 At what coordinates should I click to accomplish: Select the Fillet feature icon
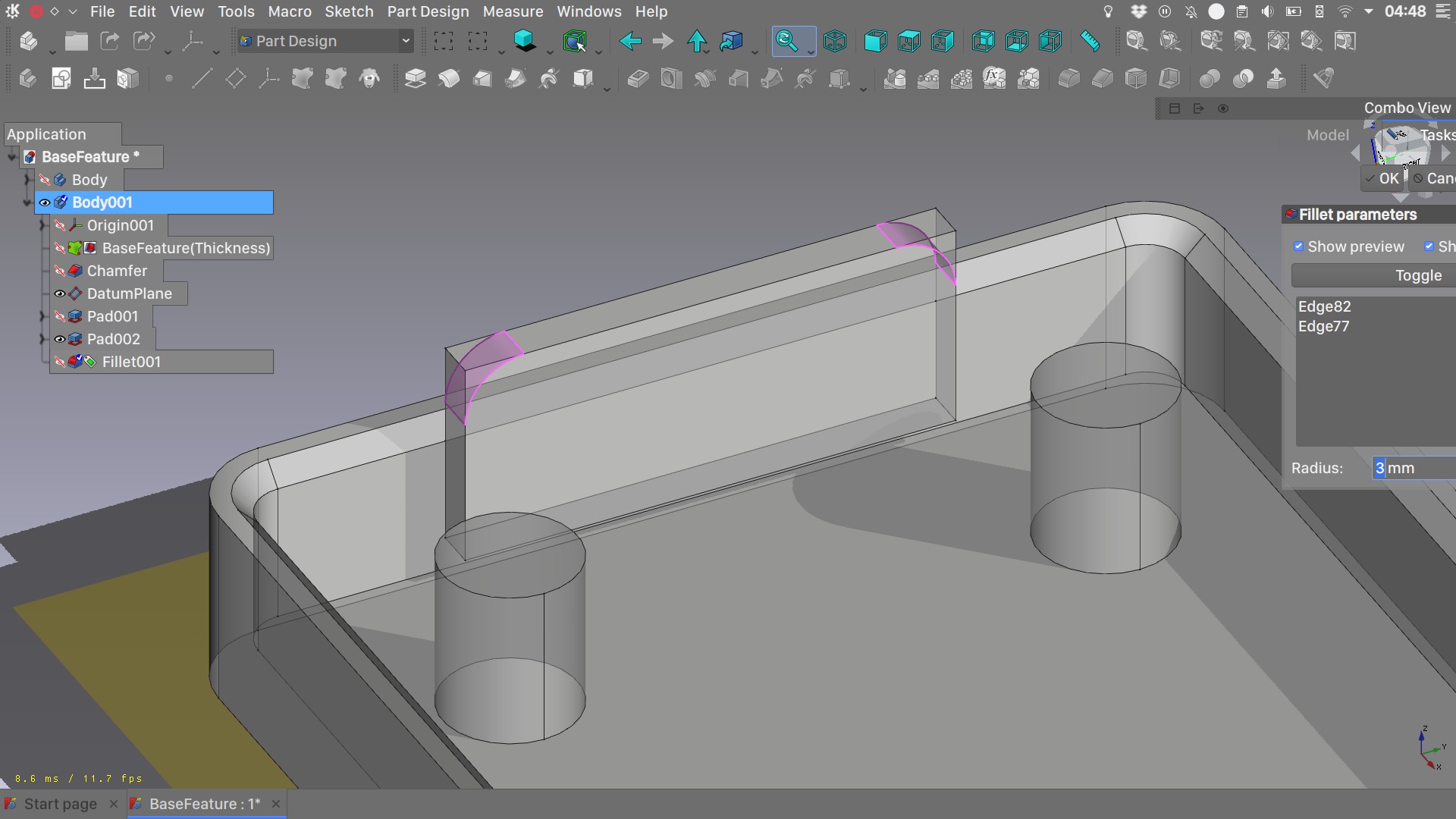point(1068,78)
